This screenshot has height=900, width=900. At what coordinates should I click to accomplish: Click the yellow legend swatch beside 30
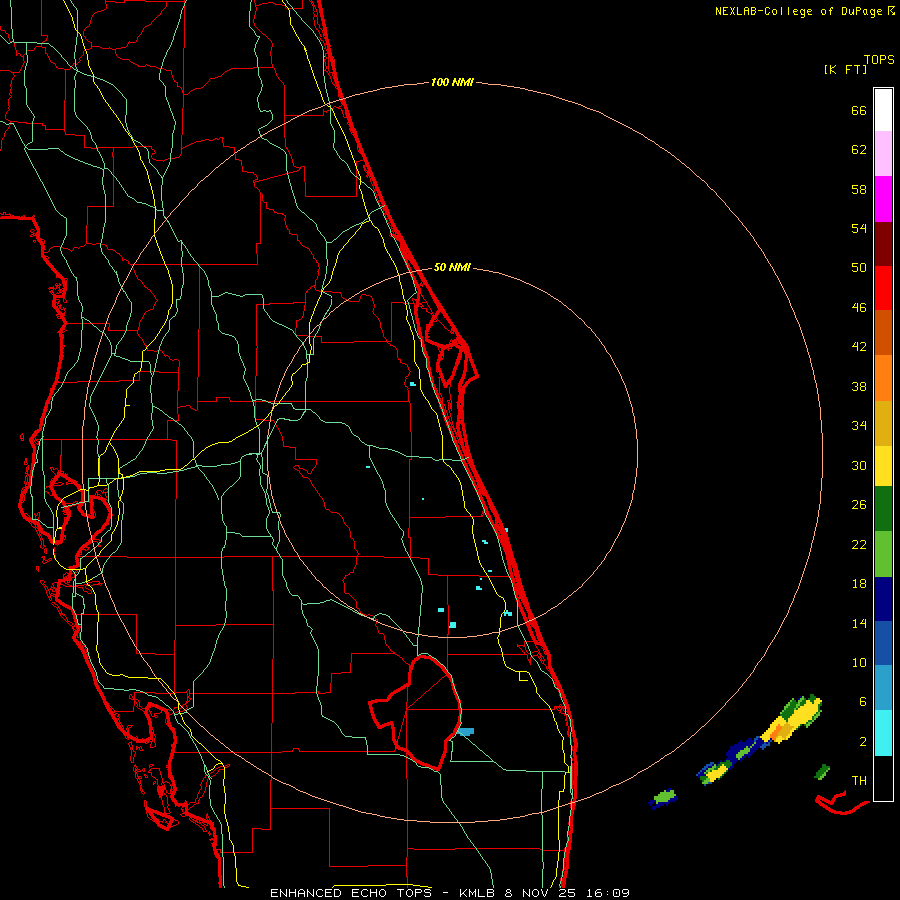tap(883, 465)
